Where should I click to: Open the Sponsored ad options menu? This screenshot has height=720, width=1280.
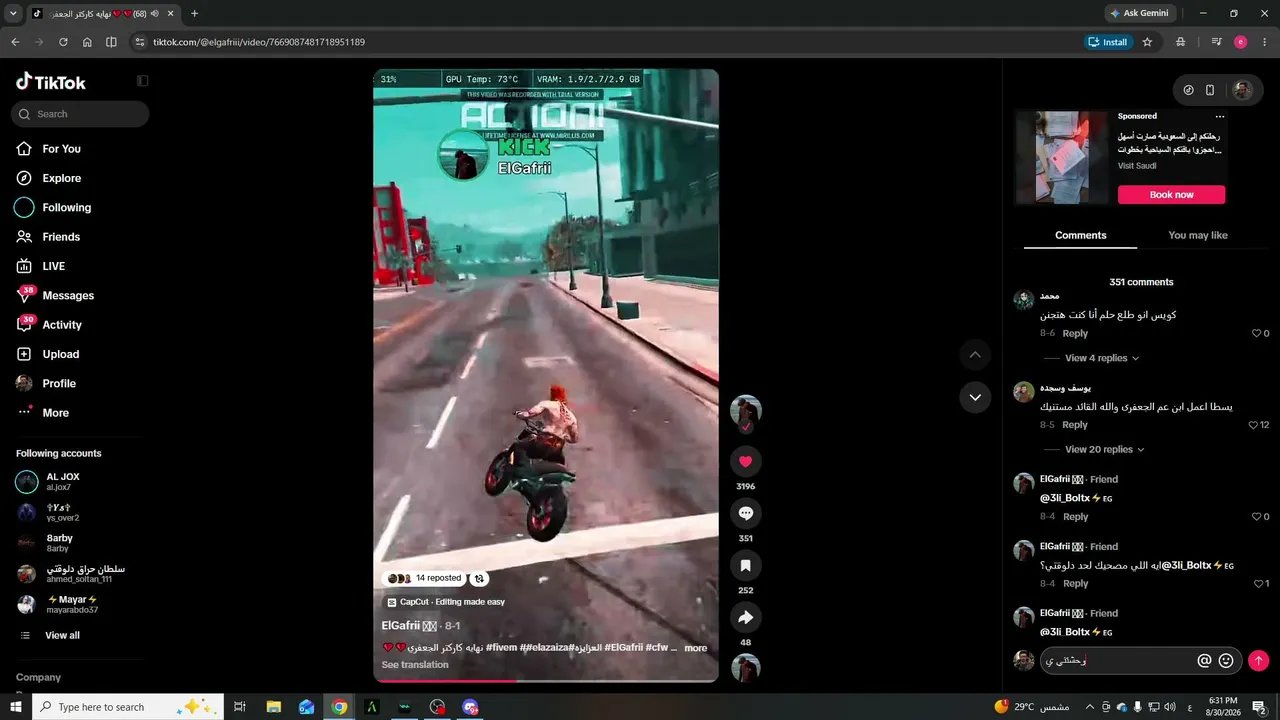[x=1219, y=117]
